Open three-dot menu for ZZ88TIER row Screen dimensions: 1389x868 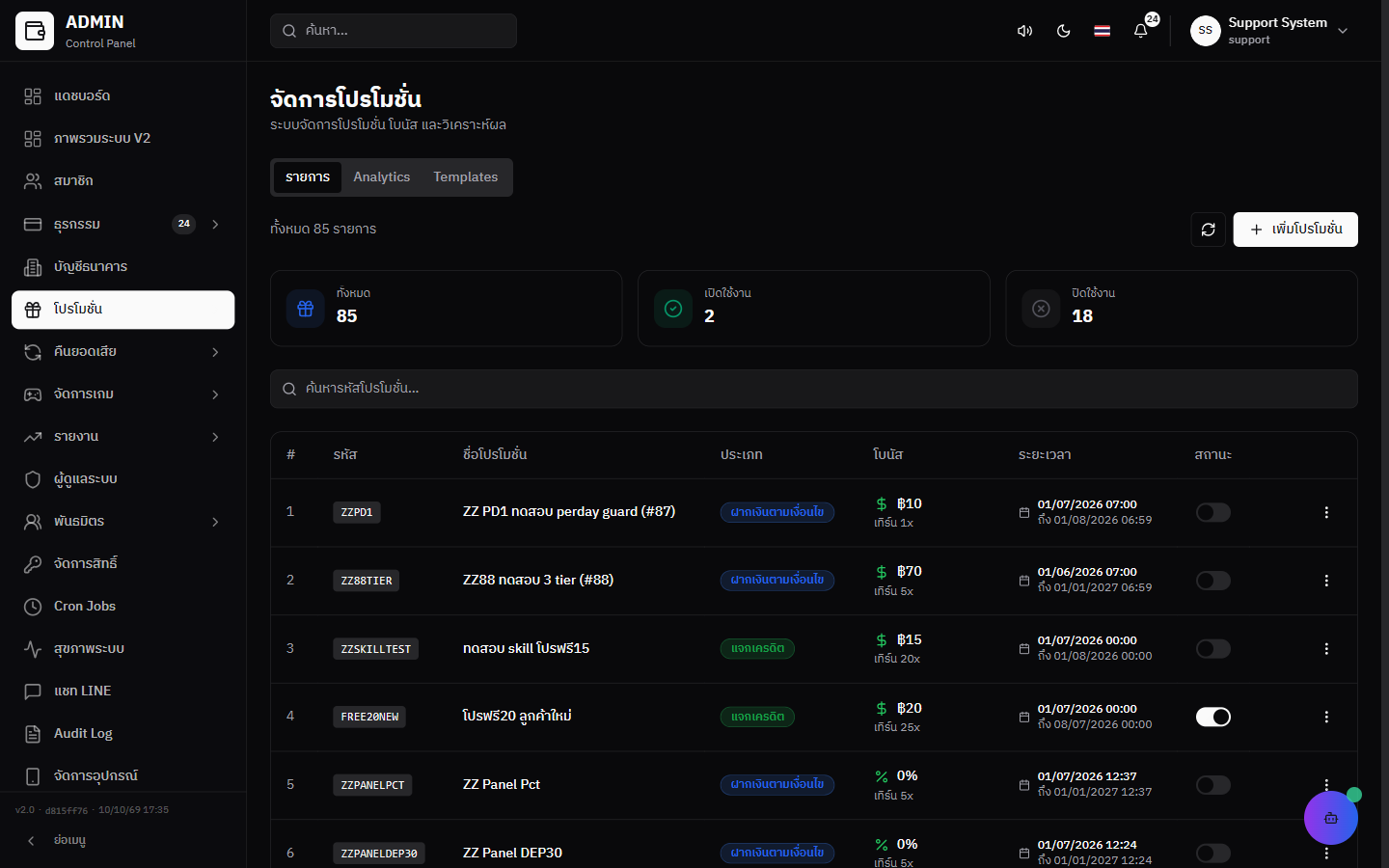pos(1326,581)
